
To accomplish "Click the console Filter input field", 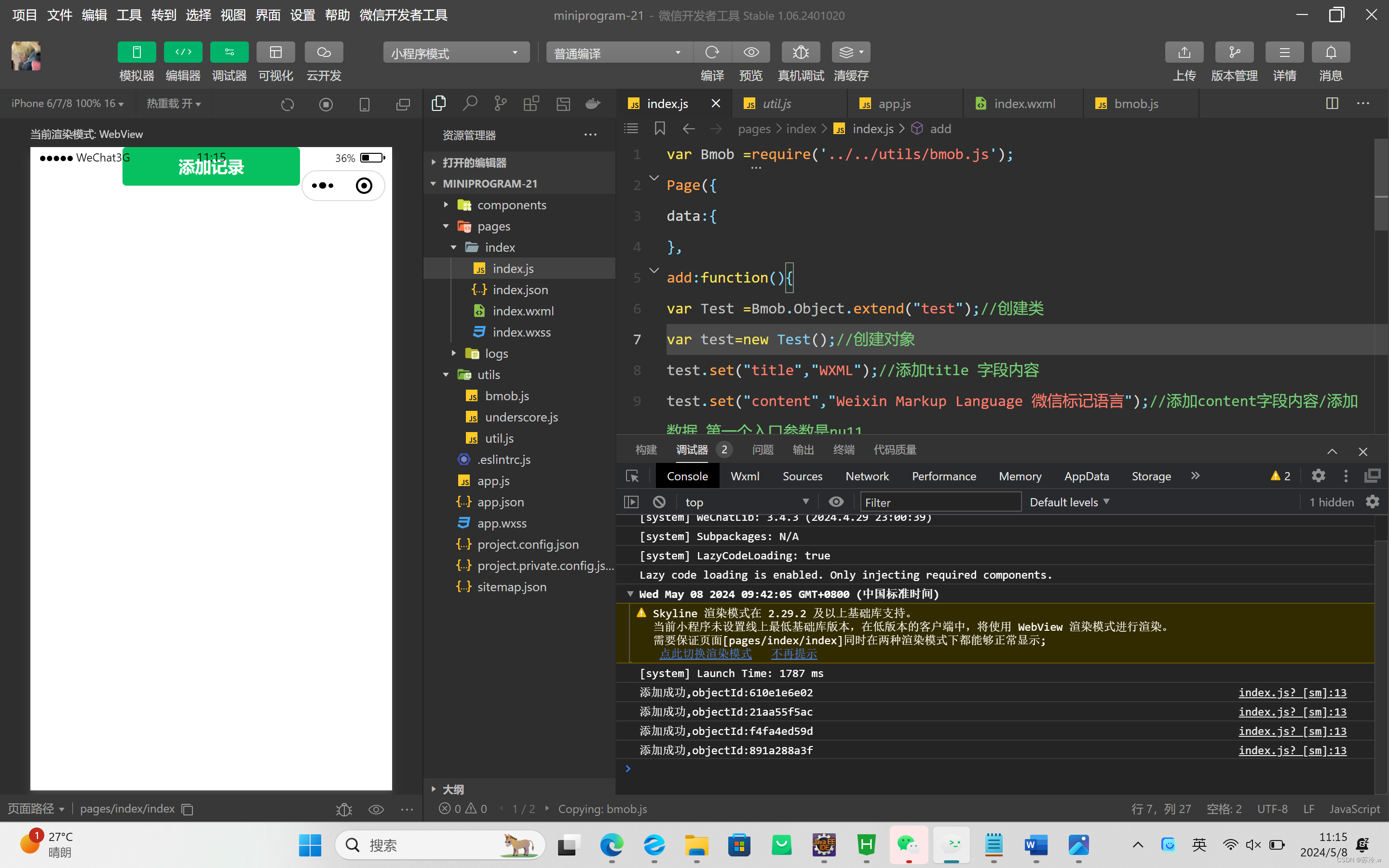I will (940, 502).
